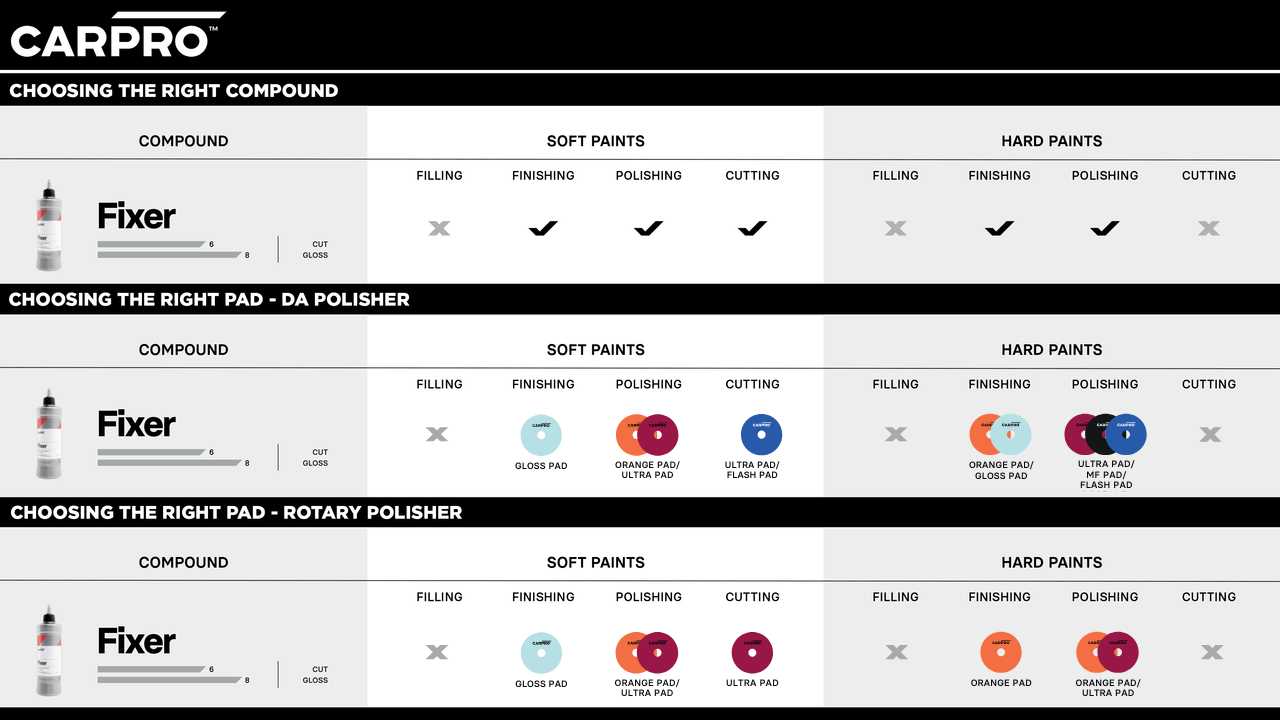The height and width of the screenshot is (720, 1280).
Task: Select the three-pad group in DA hard polishing
Action: [1105, 434]
